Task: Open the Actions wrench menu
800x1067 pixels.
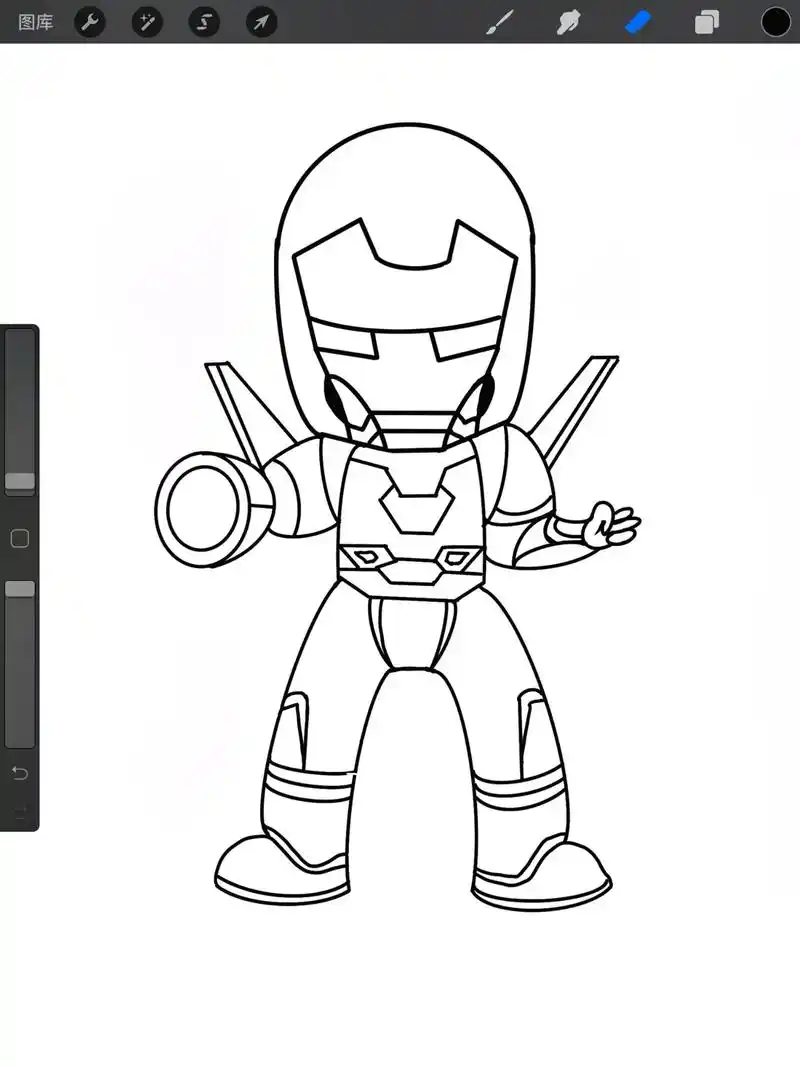Action: (90, 22)
